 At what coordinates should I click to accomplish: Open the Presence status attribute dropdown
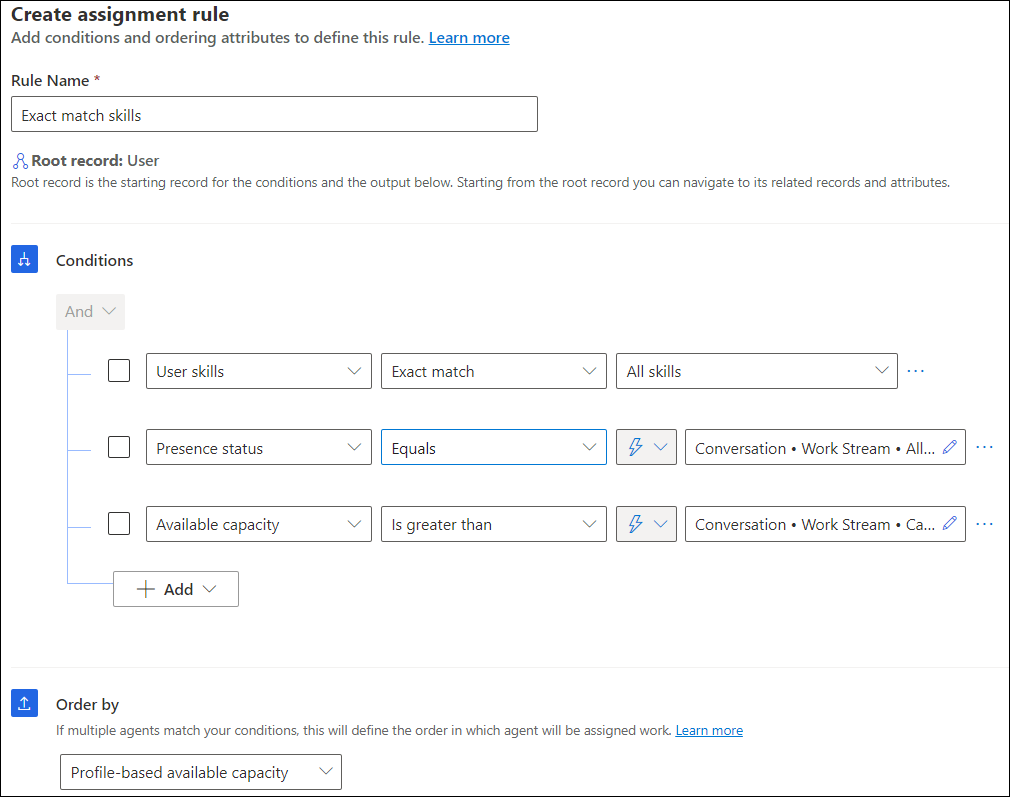259,447
